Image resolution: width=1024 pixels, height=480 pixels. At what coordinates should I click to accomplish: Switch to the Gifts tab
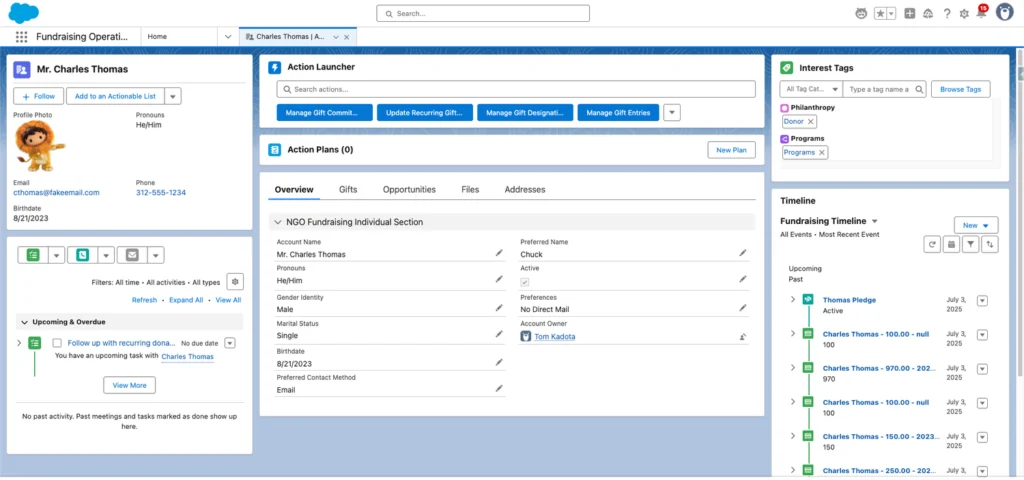click(x=348, y=189)
